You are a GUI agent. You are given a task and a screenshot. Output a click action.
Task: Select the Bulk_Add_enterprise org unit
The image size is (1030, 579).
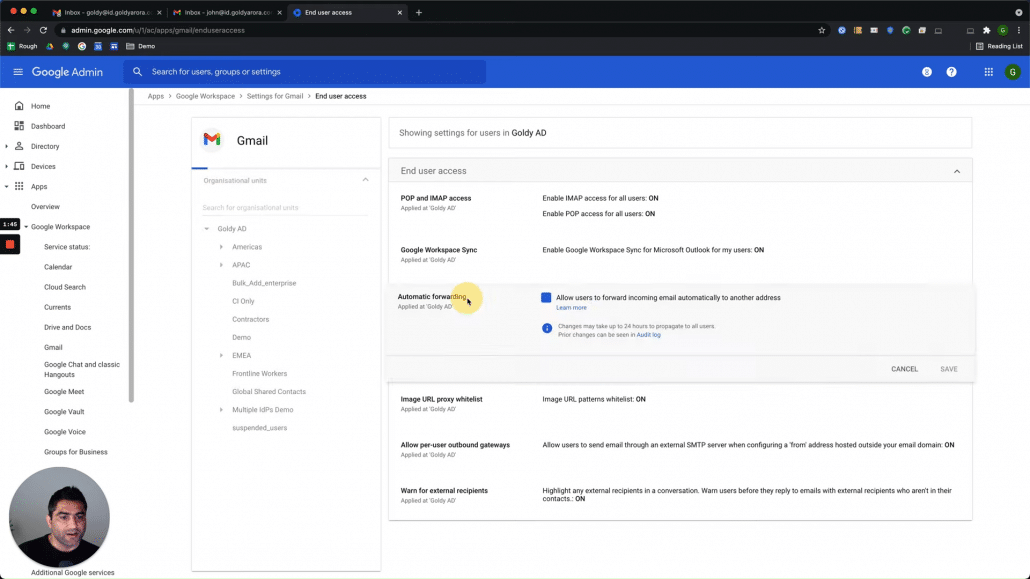click(264, 283)
